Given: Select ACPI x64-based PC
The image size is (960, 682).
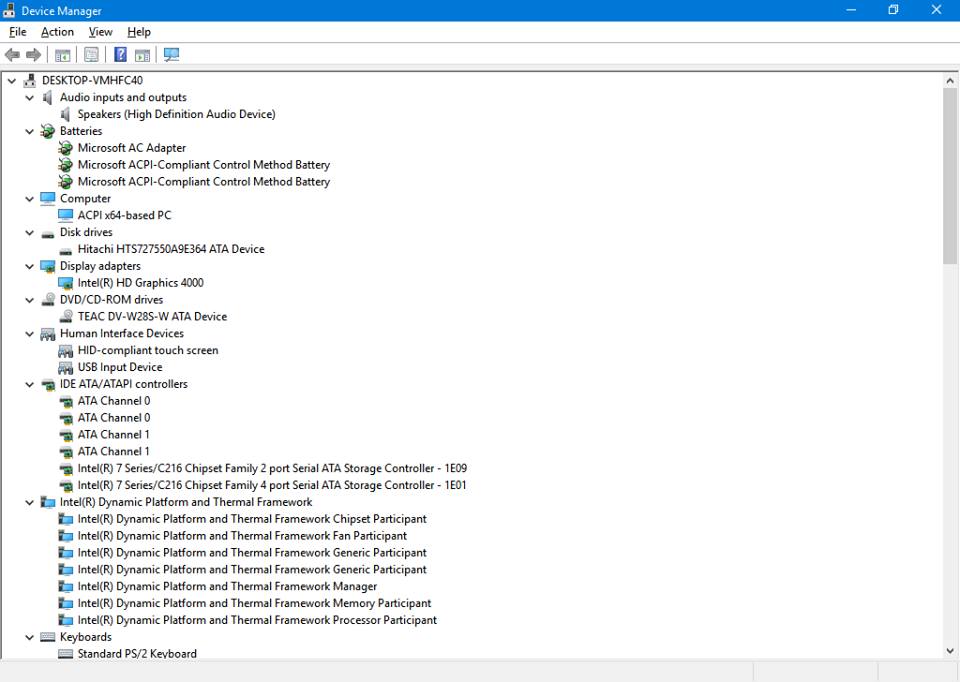Looking at the screenshot, I should tap(124, 215).
